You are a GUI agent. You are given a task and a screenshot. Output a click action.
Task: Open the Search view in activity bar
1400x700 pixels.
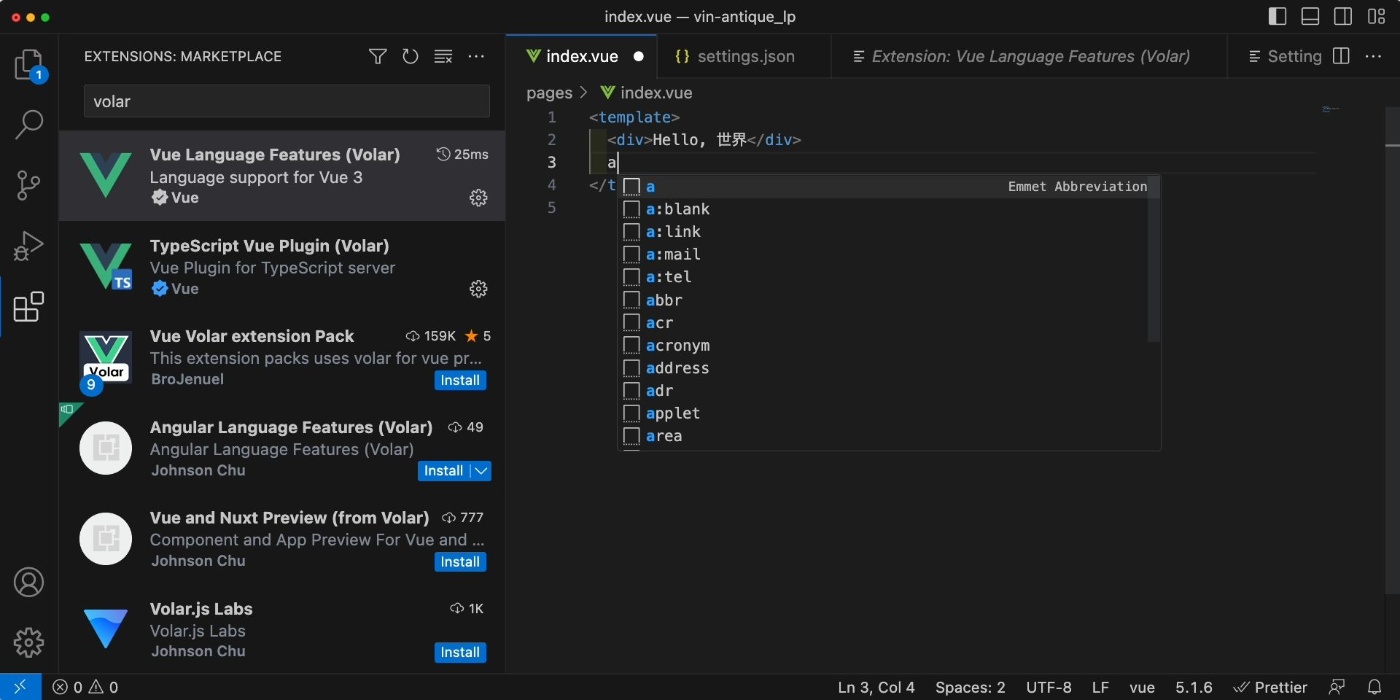pos(29,125)
